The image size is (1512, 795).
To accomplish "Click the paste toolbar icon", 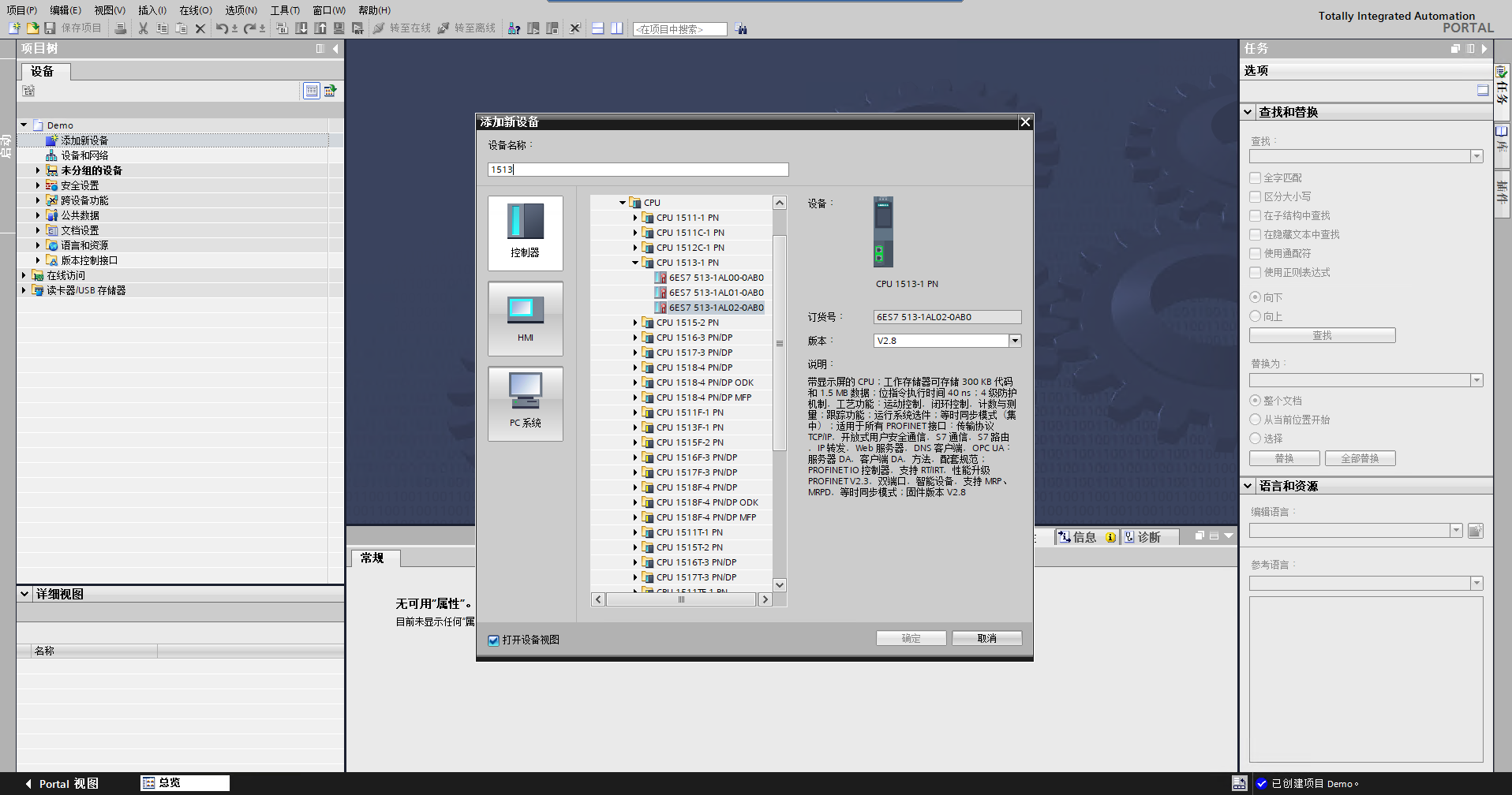I will click(181, 28).
